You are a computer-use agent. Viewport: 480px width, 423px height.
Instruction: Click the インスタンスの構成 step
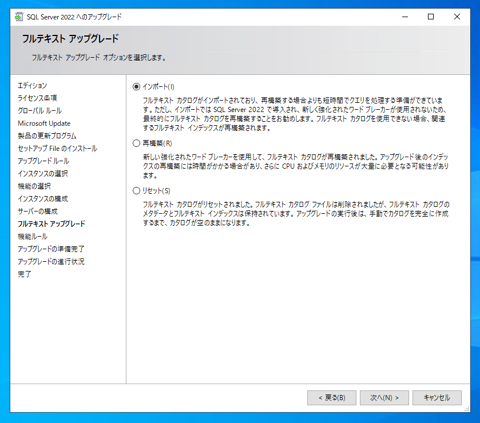click(43, 199)
